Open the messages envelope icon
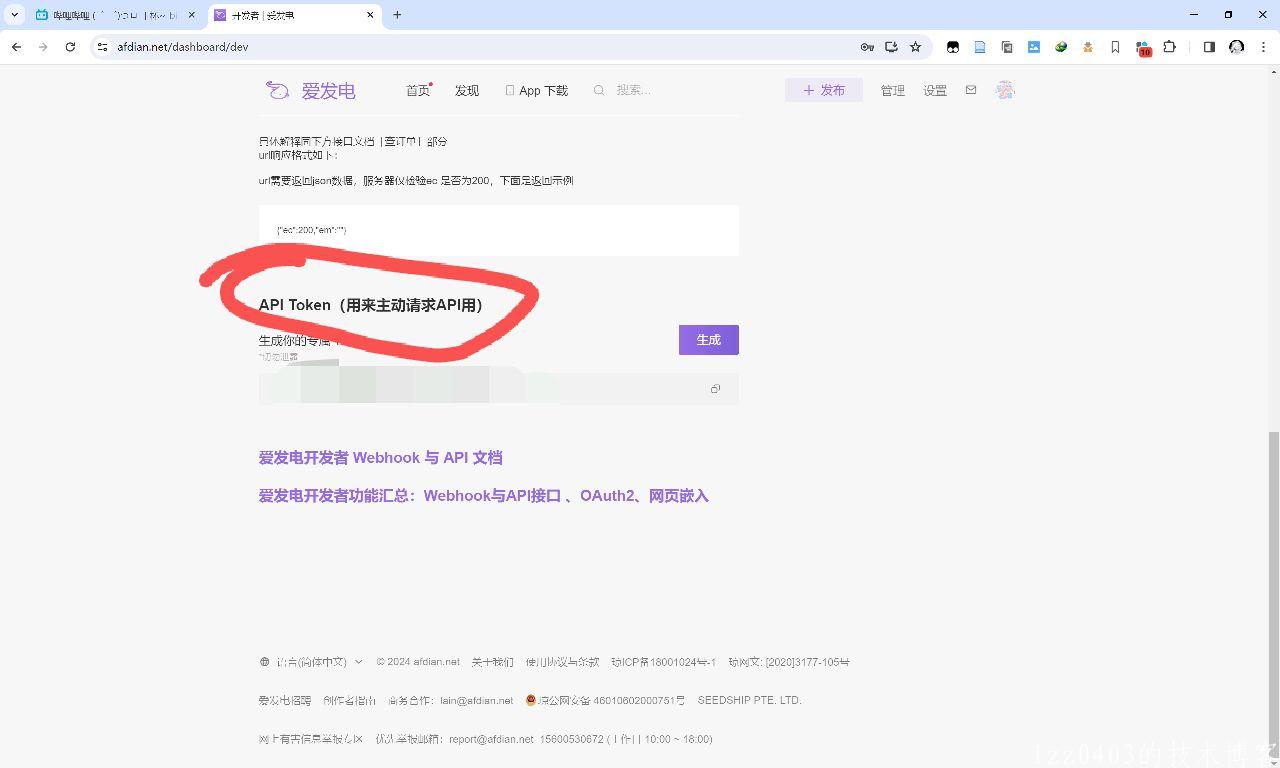The image size is (1280, 768). (x=971, y=90)
